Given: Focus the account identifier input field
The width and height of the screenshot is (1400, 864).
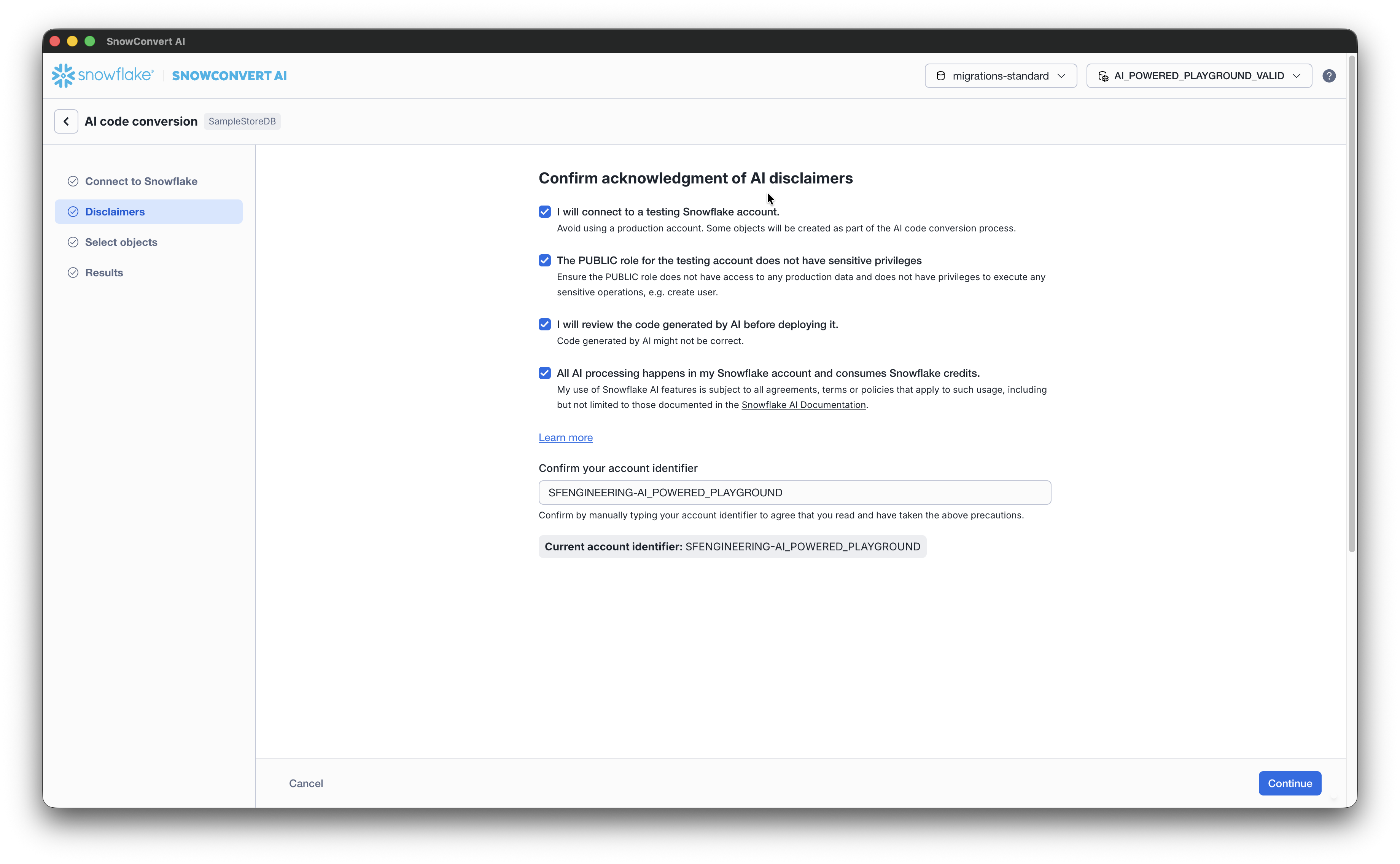Looking at the screenshot, I should click(x=794, y=493).
